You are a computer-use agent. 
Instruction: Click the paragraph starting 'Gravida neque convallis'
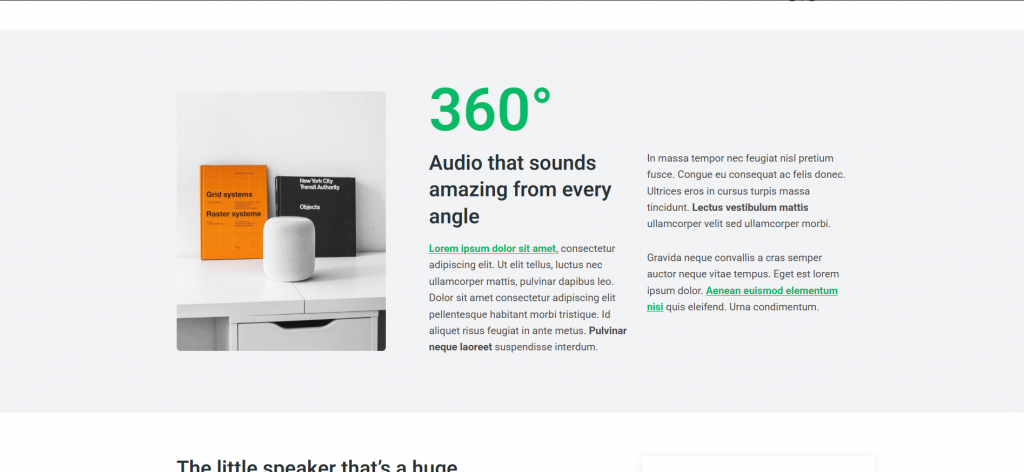click(743, 282)
